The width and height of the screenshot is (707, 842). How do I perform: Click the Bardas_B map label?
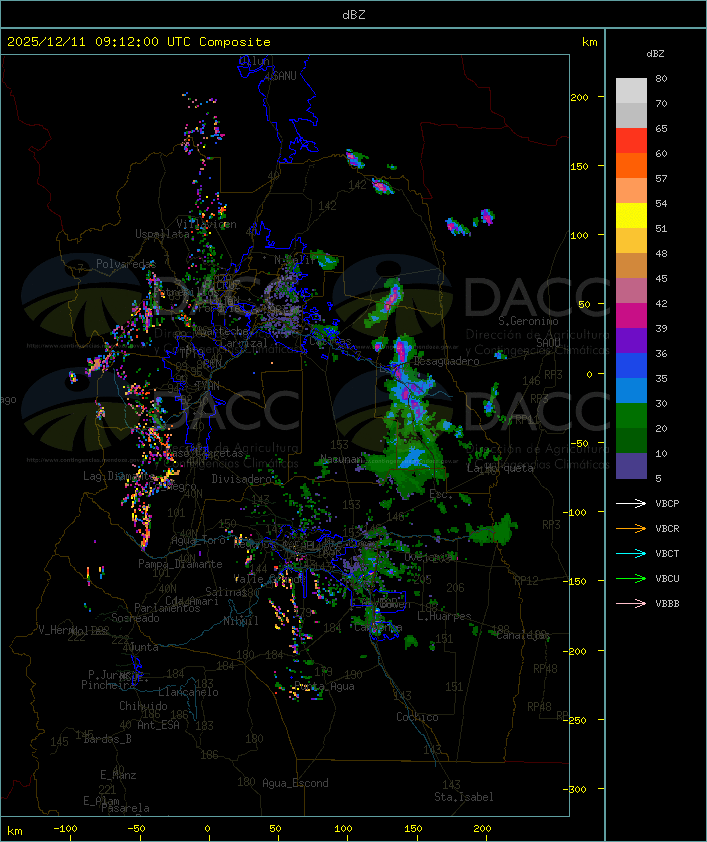(x=107, y=739)
